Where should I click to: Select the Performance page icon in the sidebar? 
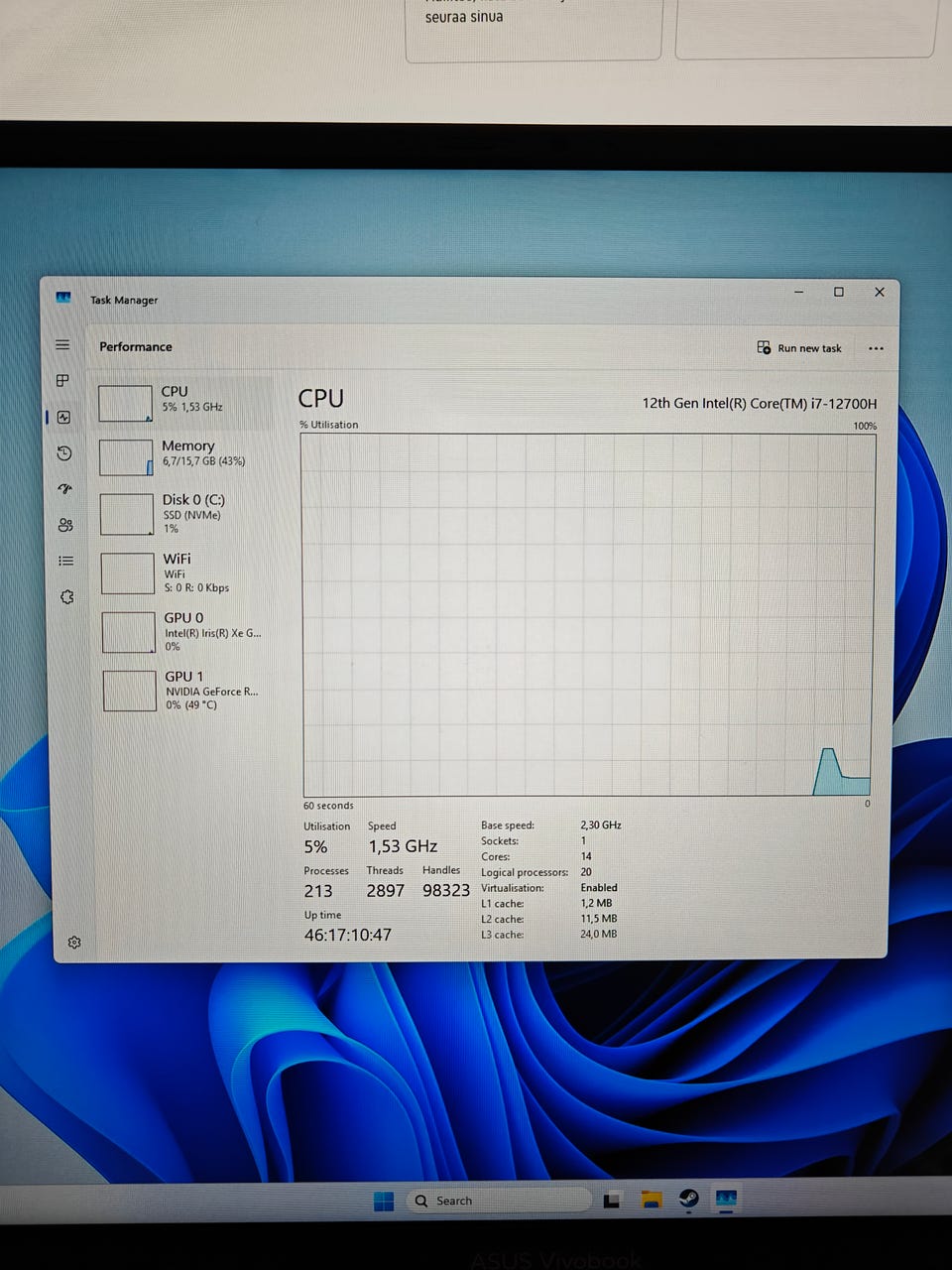tap(63, 418)
